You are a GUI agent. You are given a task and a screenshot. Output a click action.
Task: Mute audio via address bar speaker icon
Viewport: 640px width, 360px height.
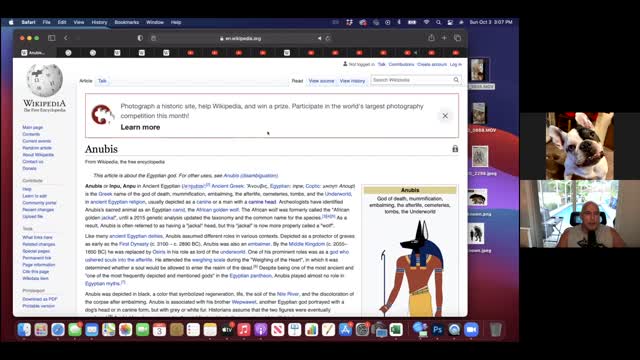click(x=319, y=38)
